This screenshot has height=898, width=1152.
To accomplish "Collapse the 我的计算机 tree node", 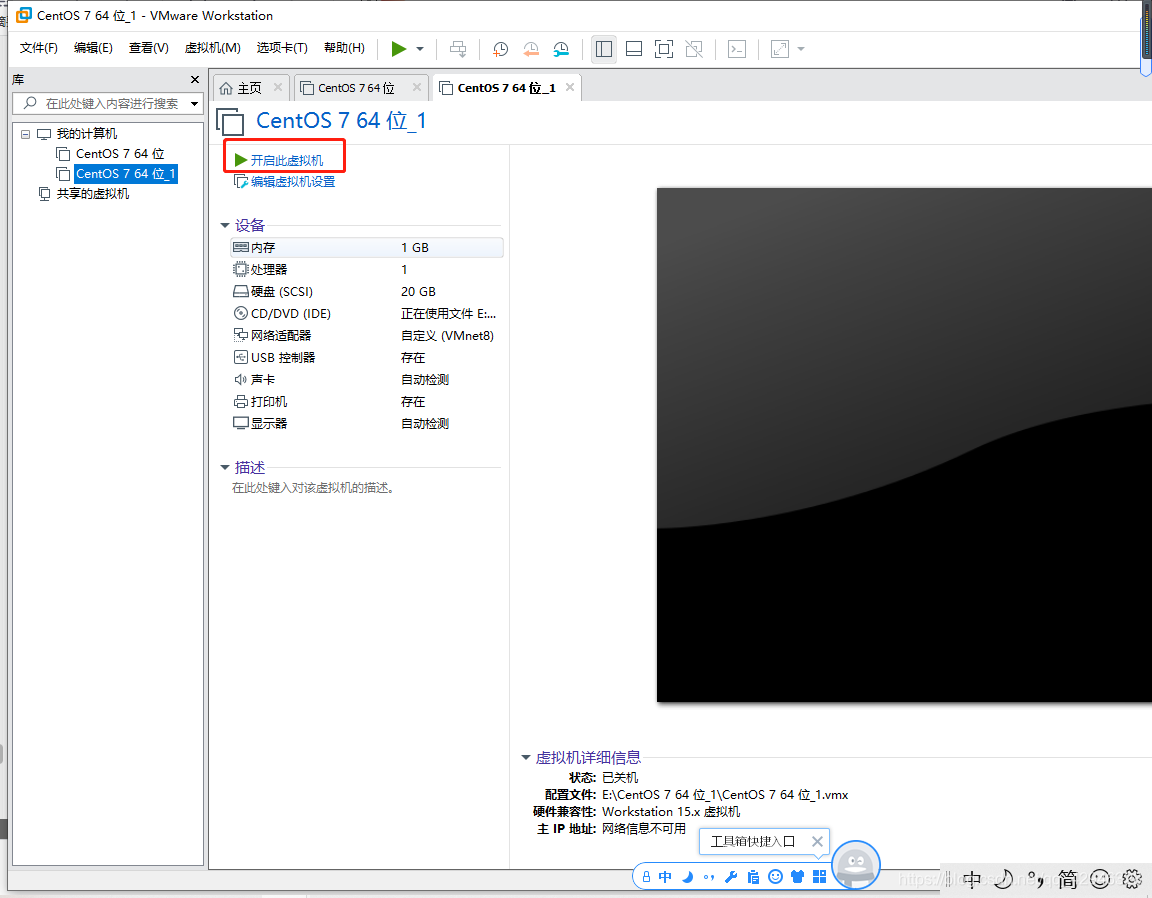I will (26, 134).
